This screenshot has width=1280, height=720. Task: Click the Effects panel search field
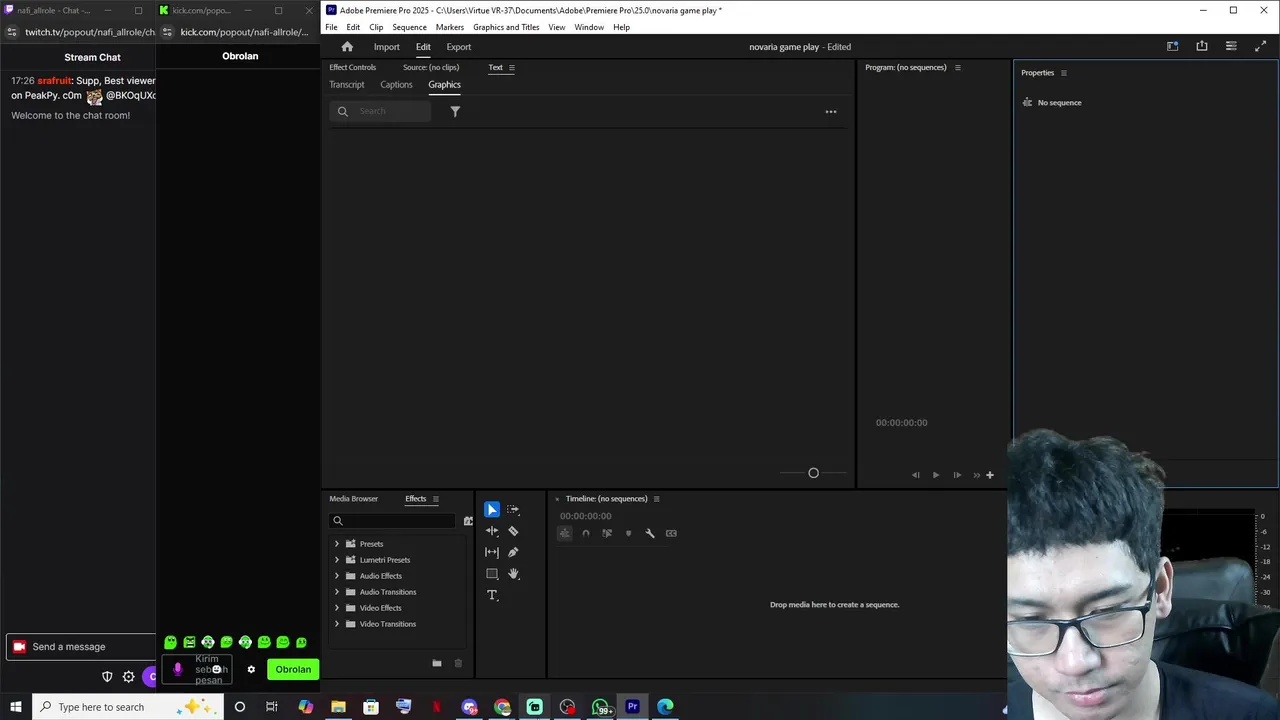click(x=393, y=521)
